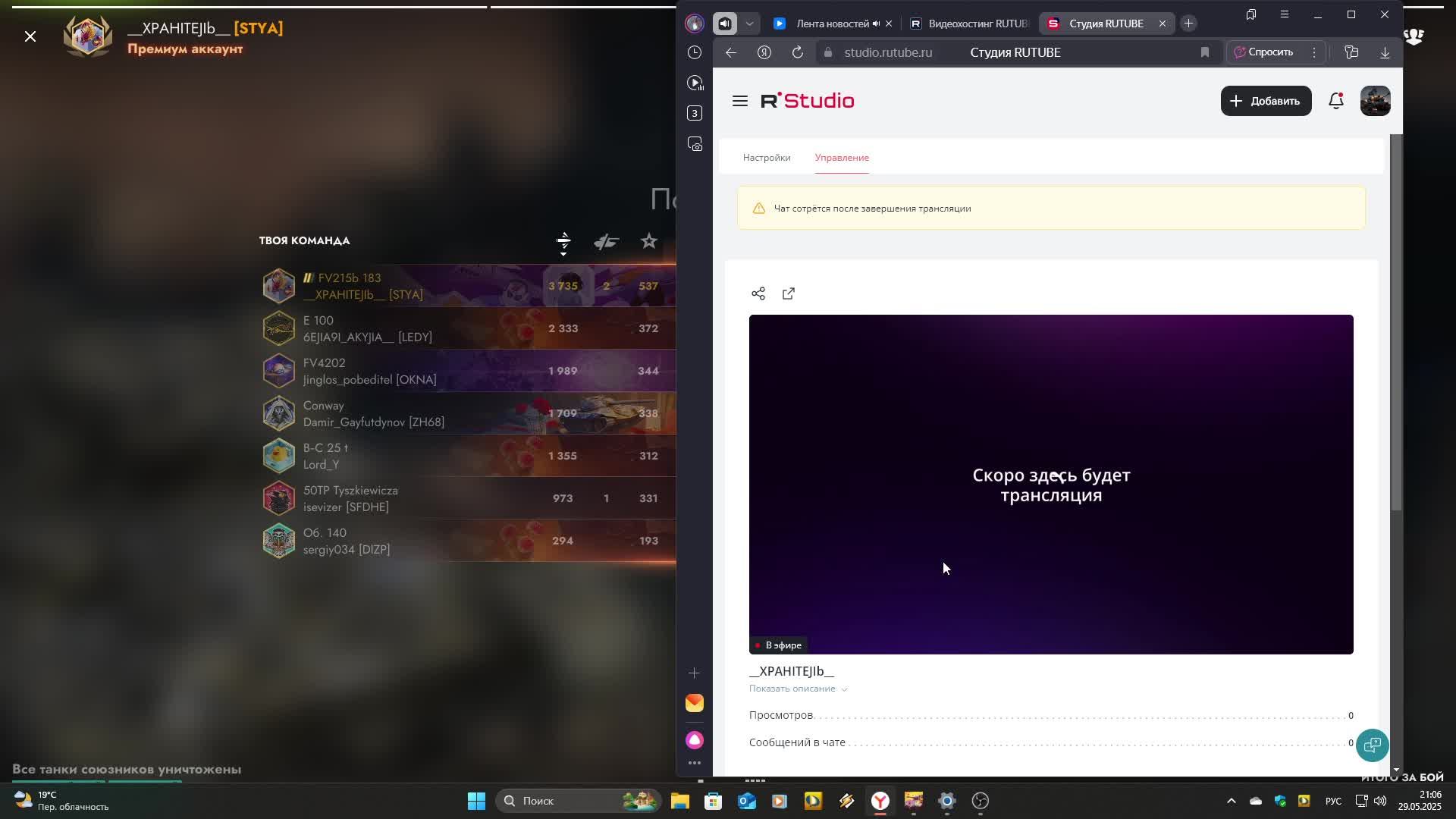Open File Explorer from taskbar

tap(679, 801)
